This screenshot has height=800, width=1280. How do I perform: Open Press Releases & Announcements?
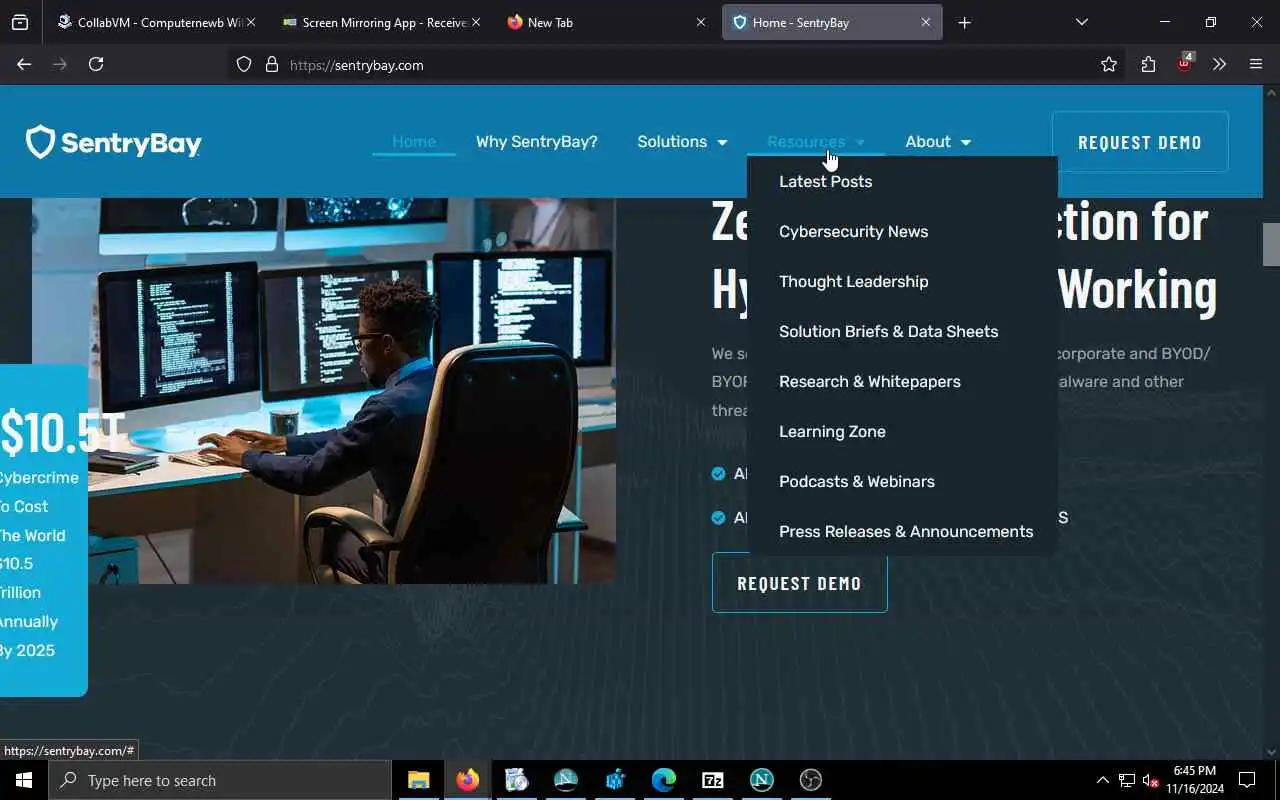click(x=906, y=531)
